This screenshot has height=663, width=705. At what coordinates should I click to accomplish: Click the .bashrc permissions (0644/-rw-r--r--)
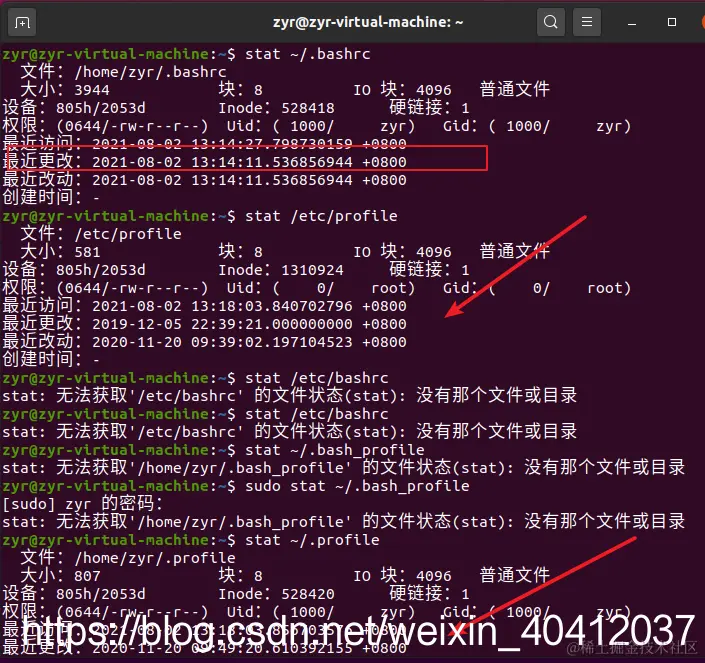[x=132, y=126]
